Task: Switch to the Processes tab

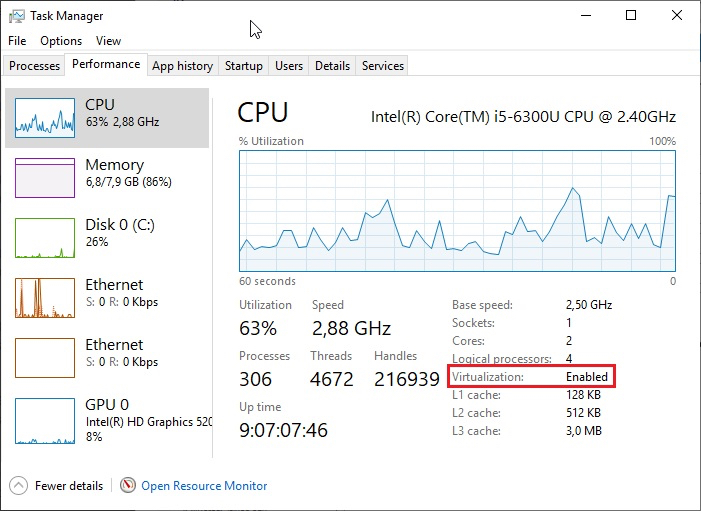Action: pyautogui.click(x=34, y=66)
